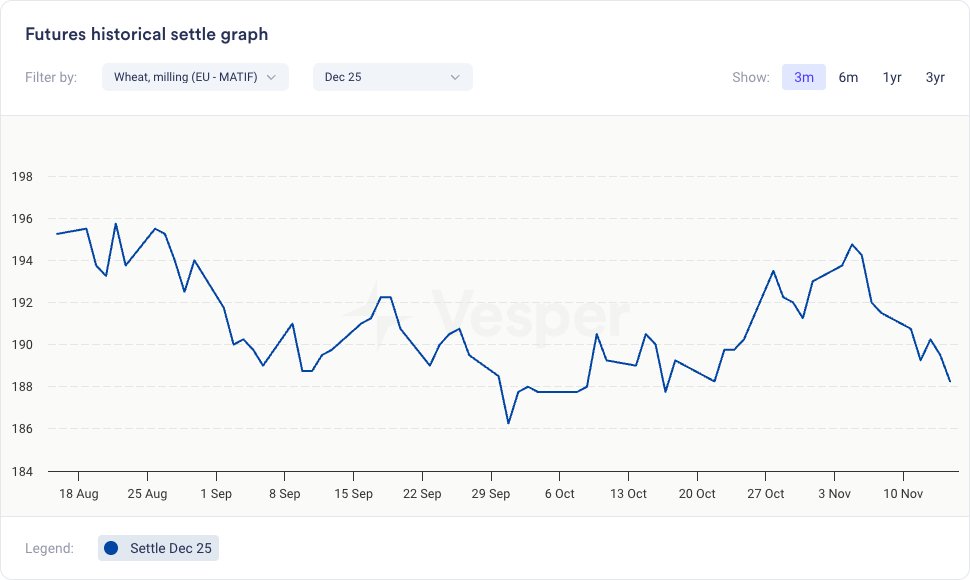This screenshot has width=970, height=580.
Task: Click the 18 Aug x-axis date label
Action: coord(79,494)
